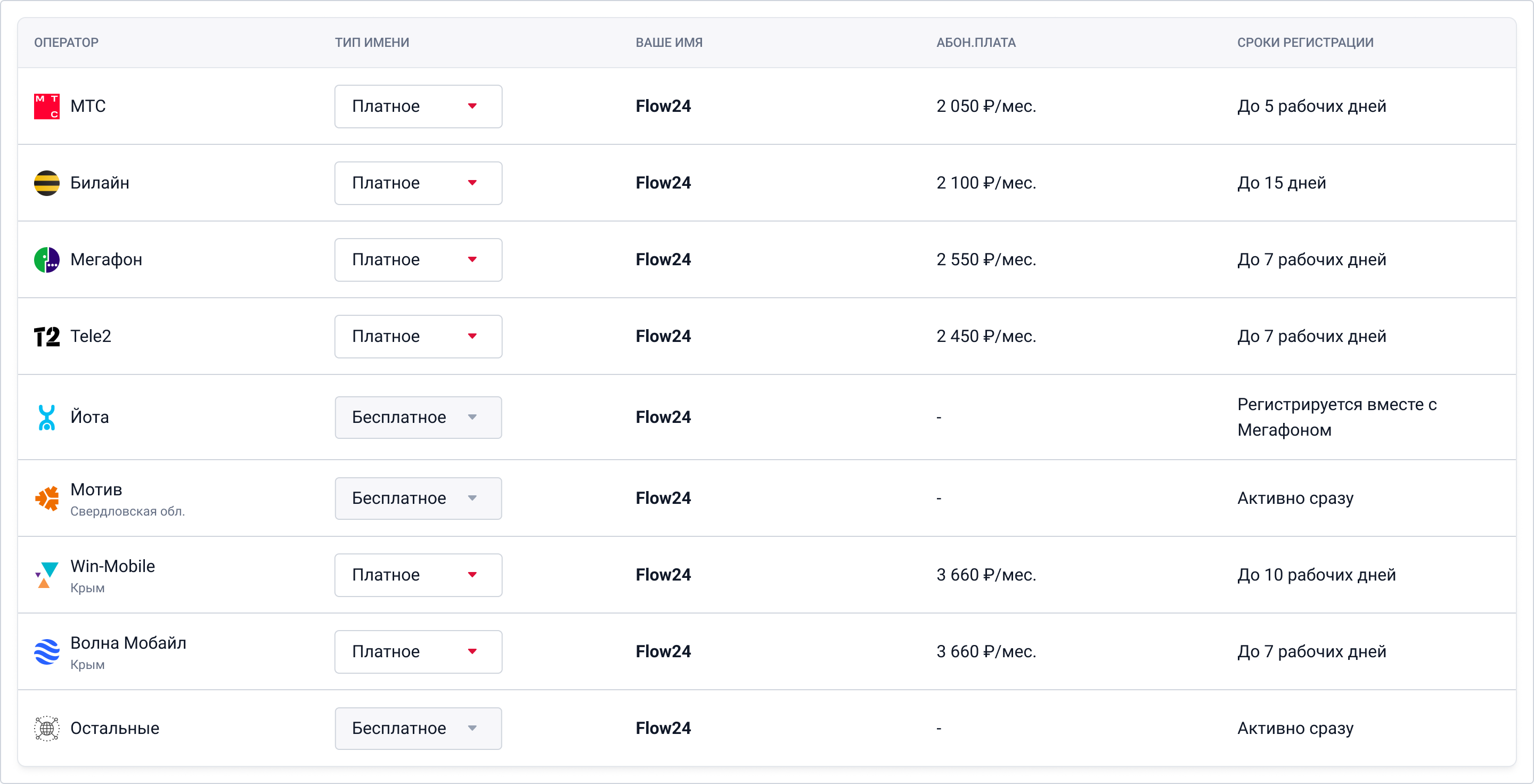
Task: Click the До 15 дней registration term
Action: (1282, 183)
